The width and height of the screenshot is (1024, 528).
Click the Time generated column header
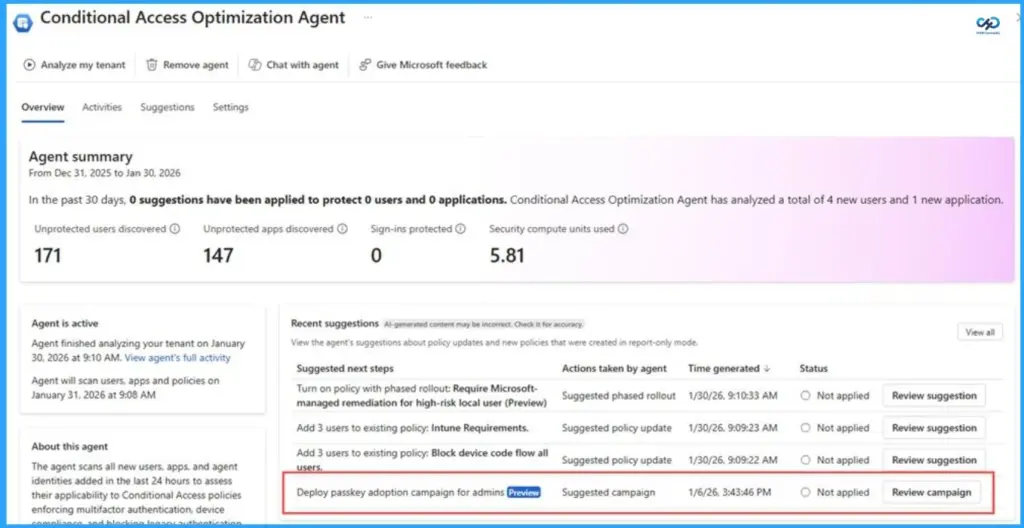point(724,369)
